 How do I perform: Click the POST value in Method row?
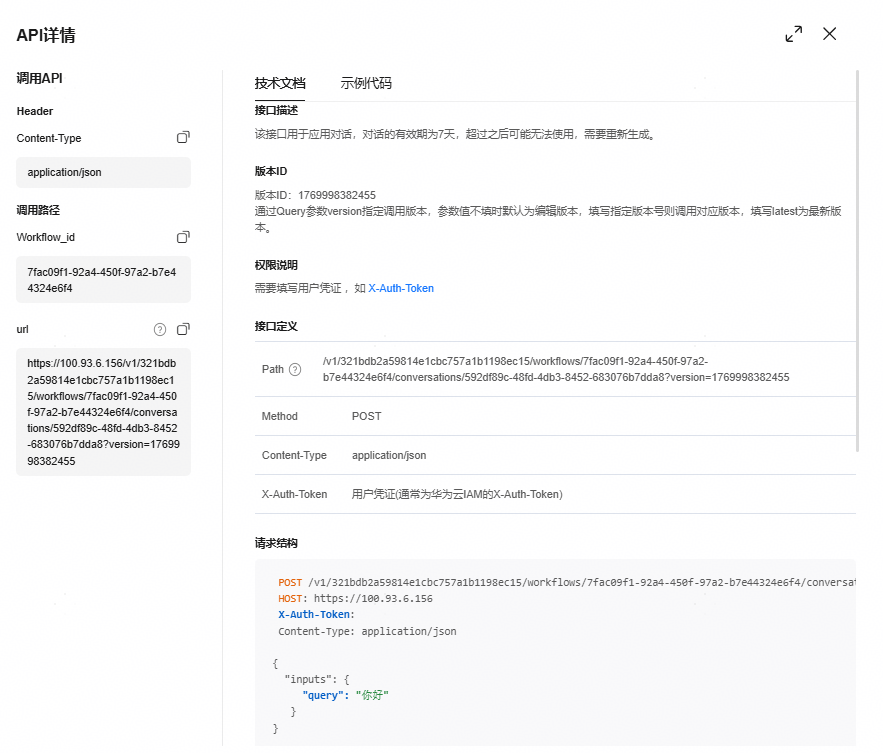(x=366, y=416)
